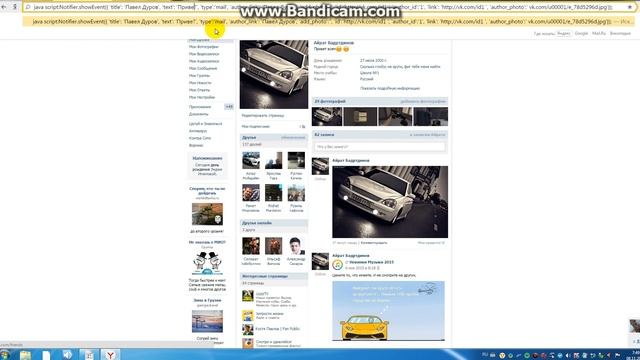Open Yandex Browser icon on taskbar
Viewport: 640px width, 360px height.
[x=110, y=355]
